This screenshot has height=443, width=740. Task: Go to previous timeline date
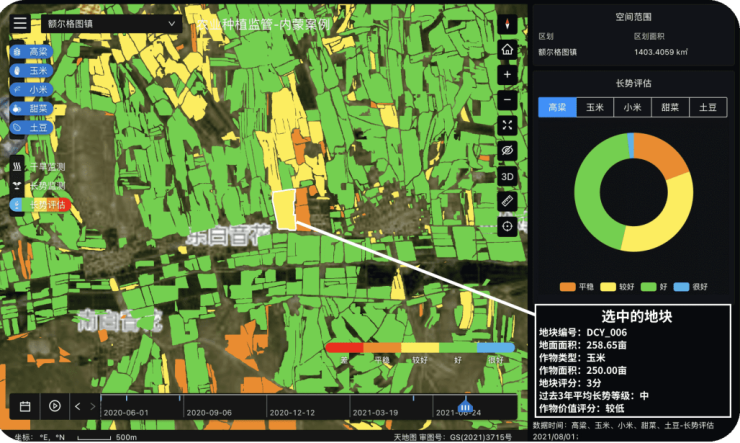point(78,406)
